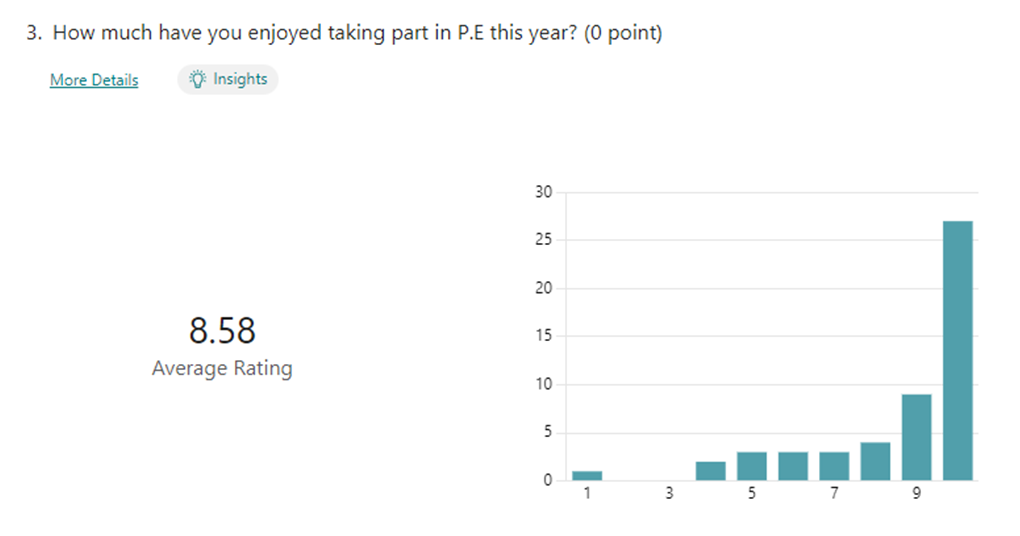Select the bar for rating 9
This screenshot has width=1020, height=536.
click(x=916, y=437)
